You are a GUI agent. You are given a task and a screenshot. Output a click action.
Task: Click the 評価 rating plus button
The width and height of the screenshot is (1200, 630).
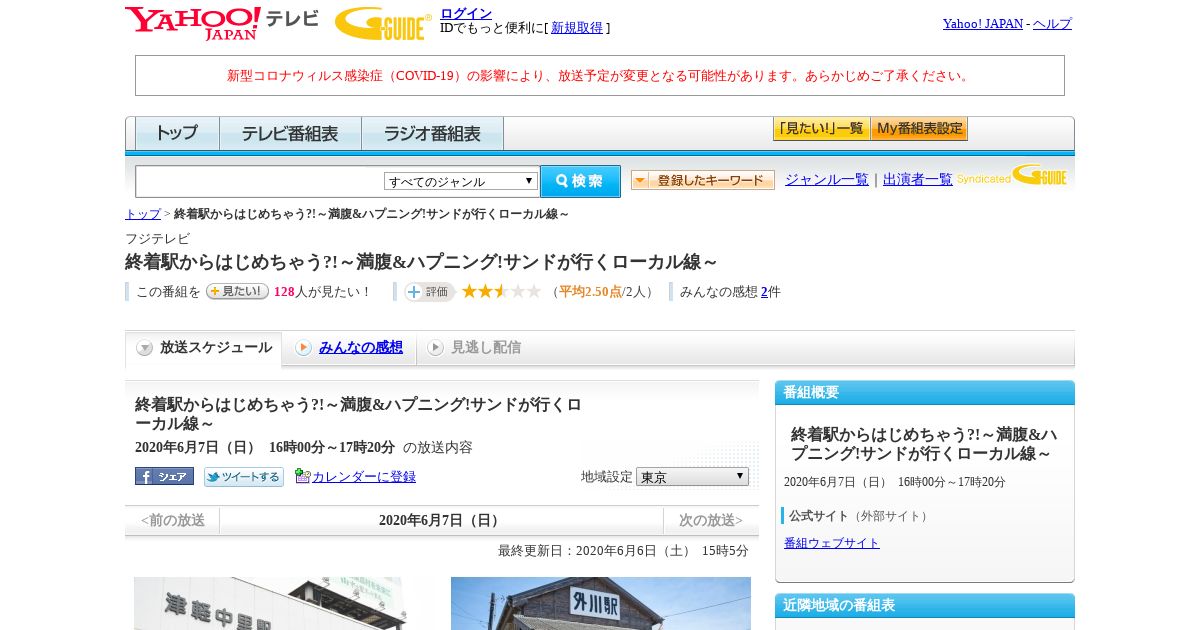pos(429,292)
